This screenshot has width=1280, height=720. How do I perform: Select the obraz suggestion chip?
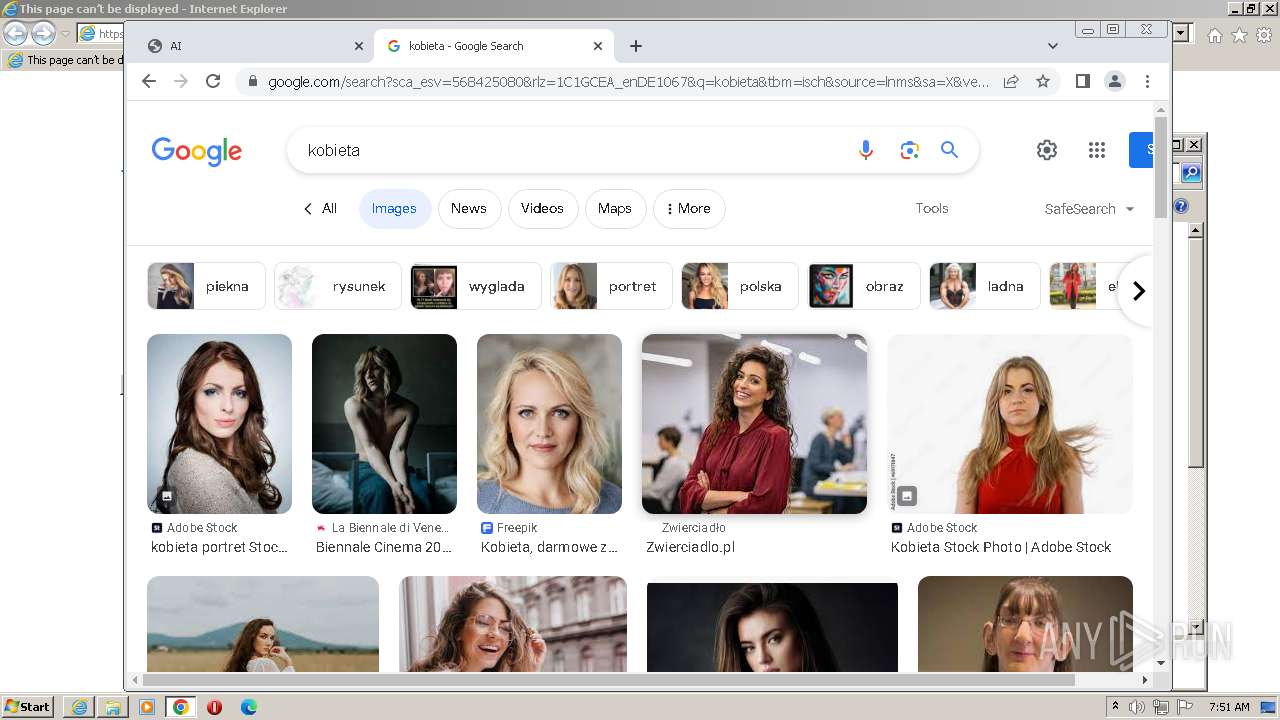click(x=864, y=286)
